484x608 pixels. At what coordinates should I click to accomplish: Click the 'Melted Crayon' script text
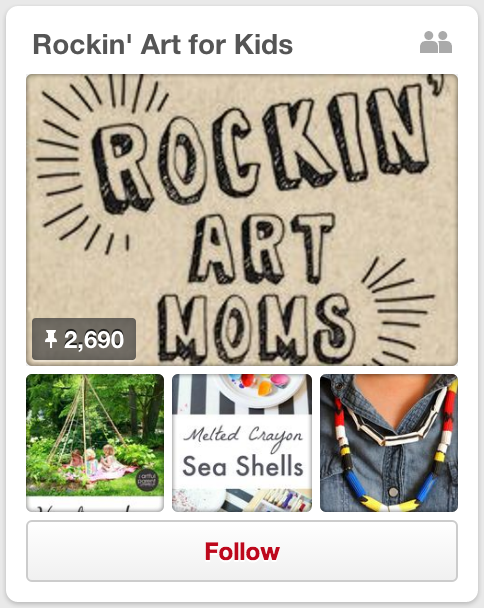click(243, 436)
